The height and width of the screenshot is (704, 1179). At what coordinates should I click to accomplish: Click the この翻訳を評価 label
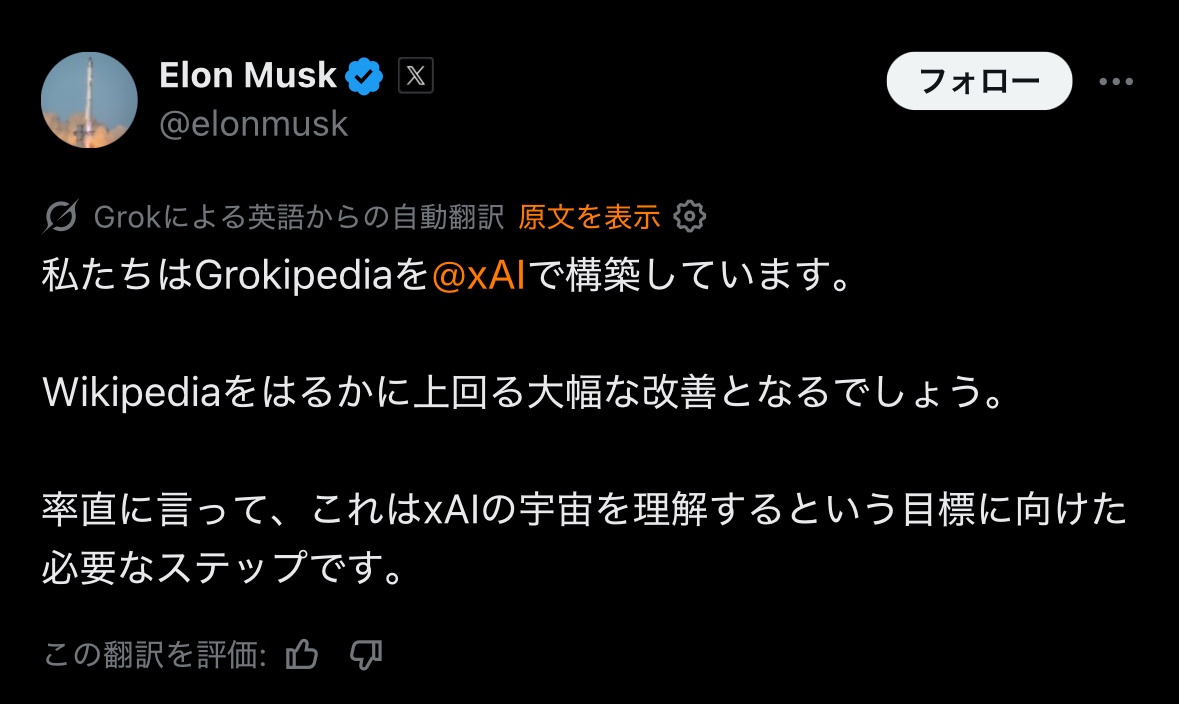tap(155, 655)
